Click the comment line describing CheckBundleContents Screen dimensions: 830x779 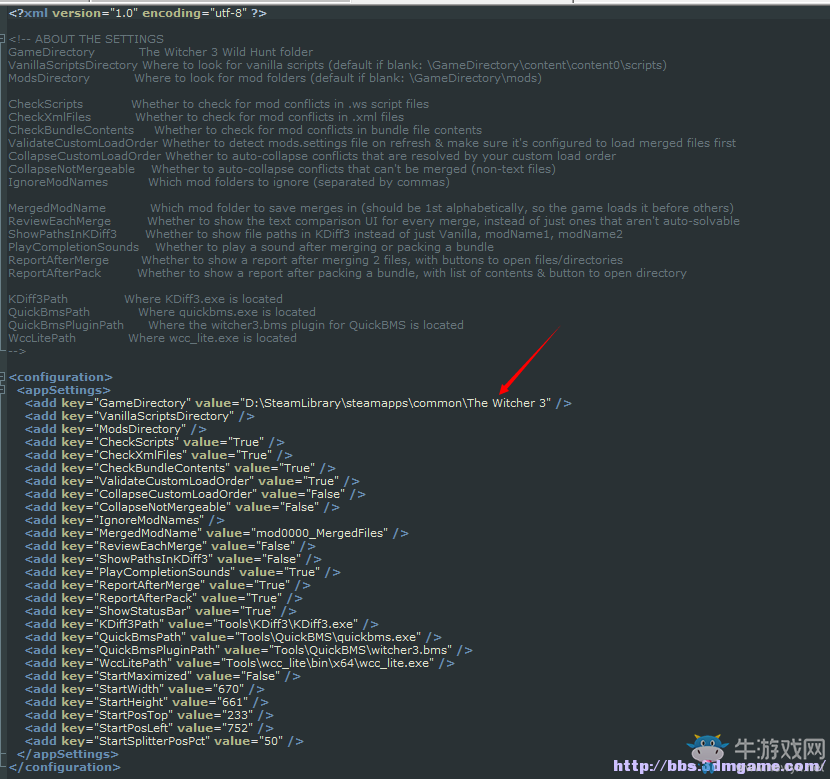[x=245, y=130]
